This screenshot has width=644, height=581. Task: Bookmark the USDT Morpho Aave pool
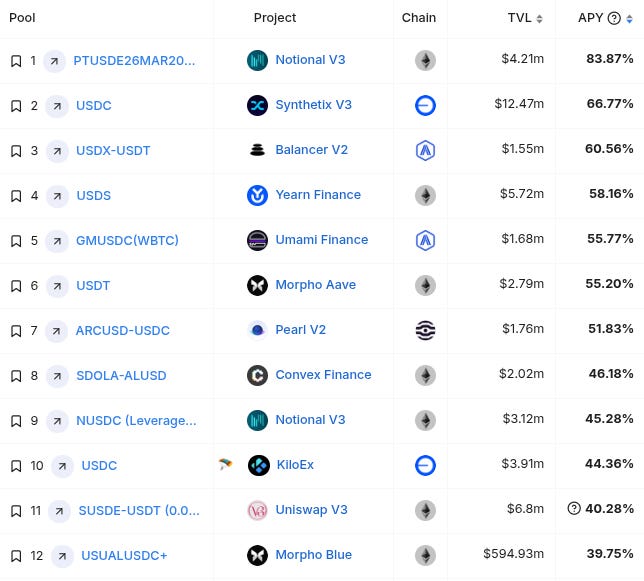16,286
